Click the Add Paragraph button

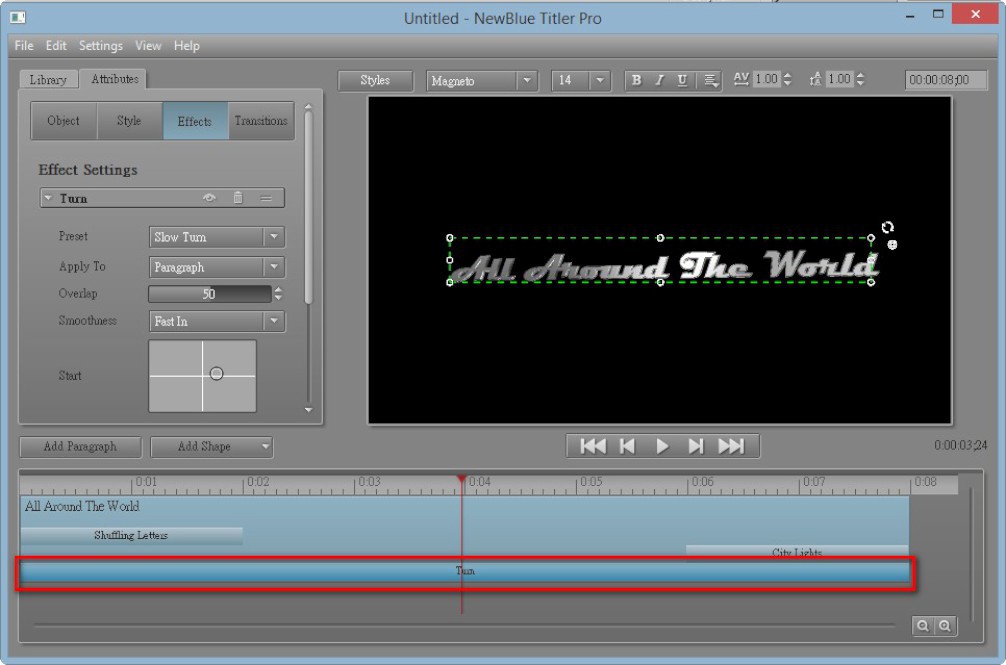pyautogui.click(x=80, y=446)
